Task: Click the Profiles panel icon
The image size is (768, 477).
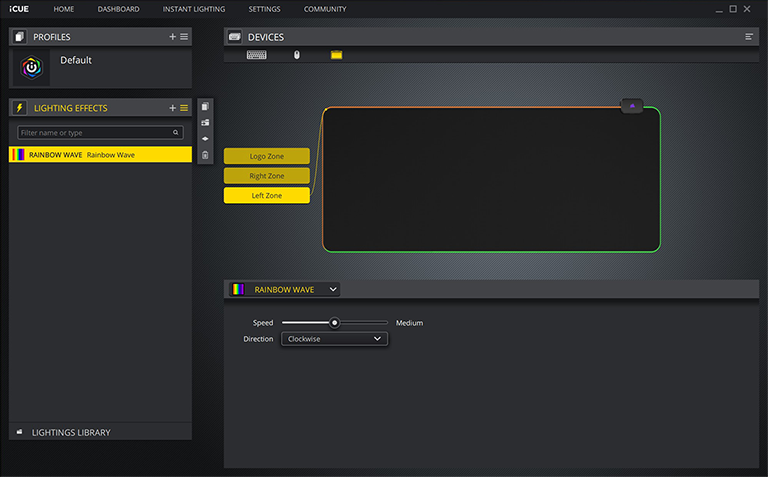Action: click(20, 37)
